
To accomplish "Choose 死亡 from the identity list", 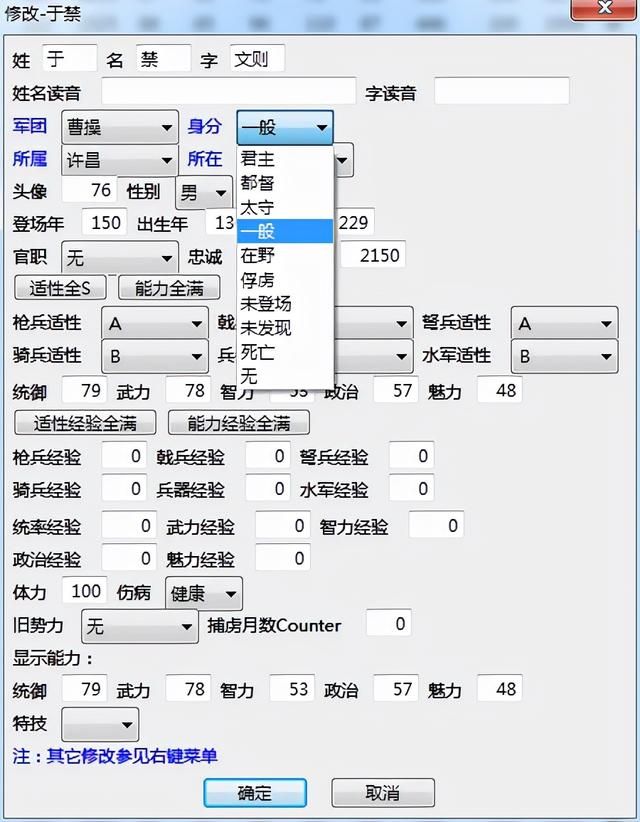I will click(285, 352).
